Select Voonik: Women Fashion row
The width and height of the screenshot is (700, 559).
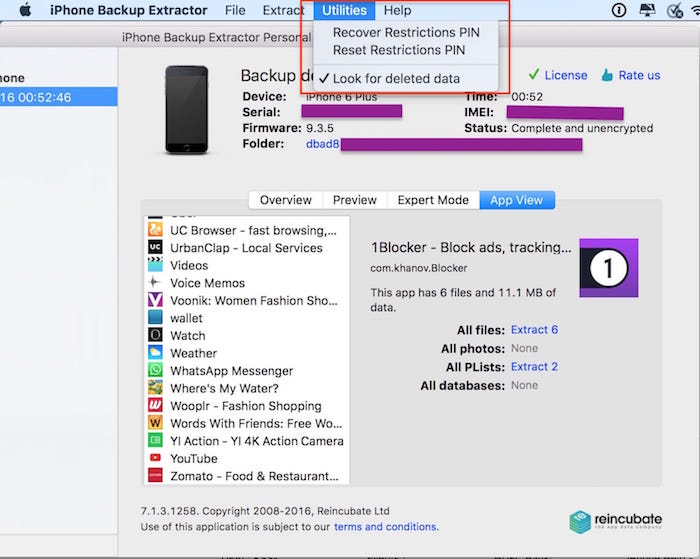(247, 300)
